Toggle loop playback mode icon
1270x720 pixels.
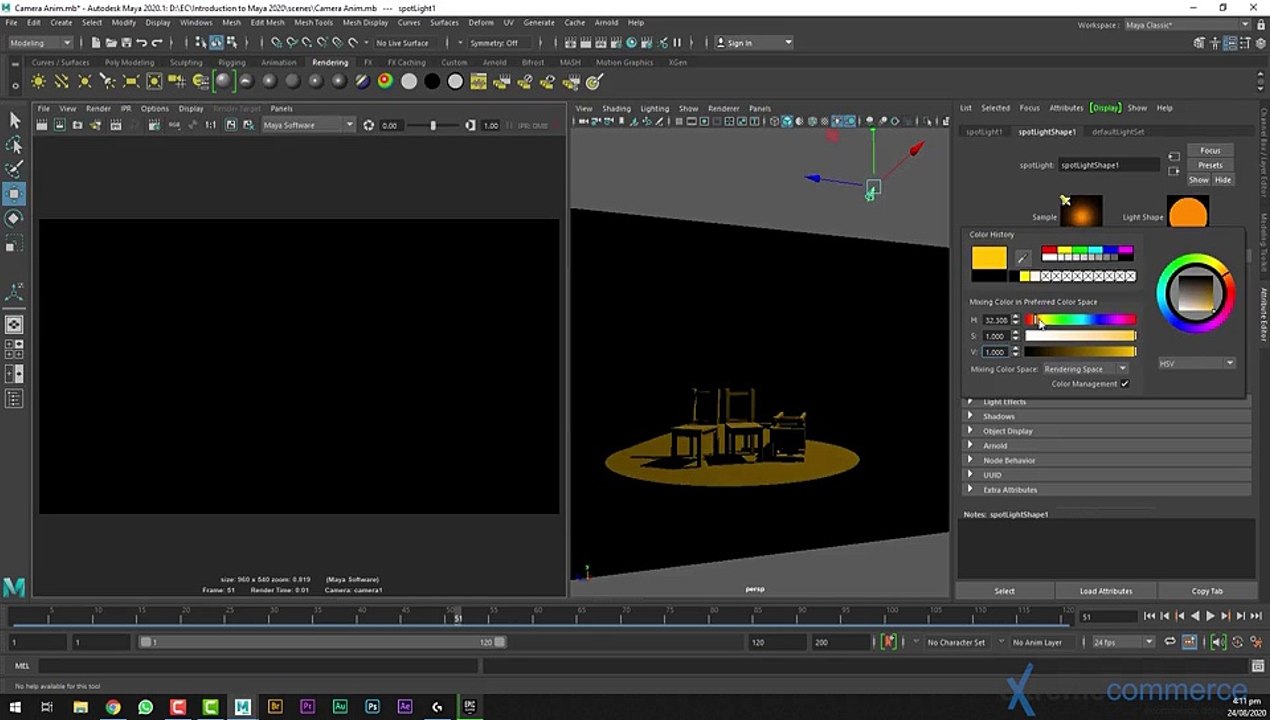(1169, 642)
